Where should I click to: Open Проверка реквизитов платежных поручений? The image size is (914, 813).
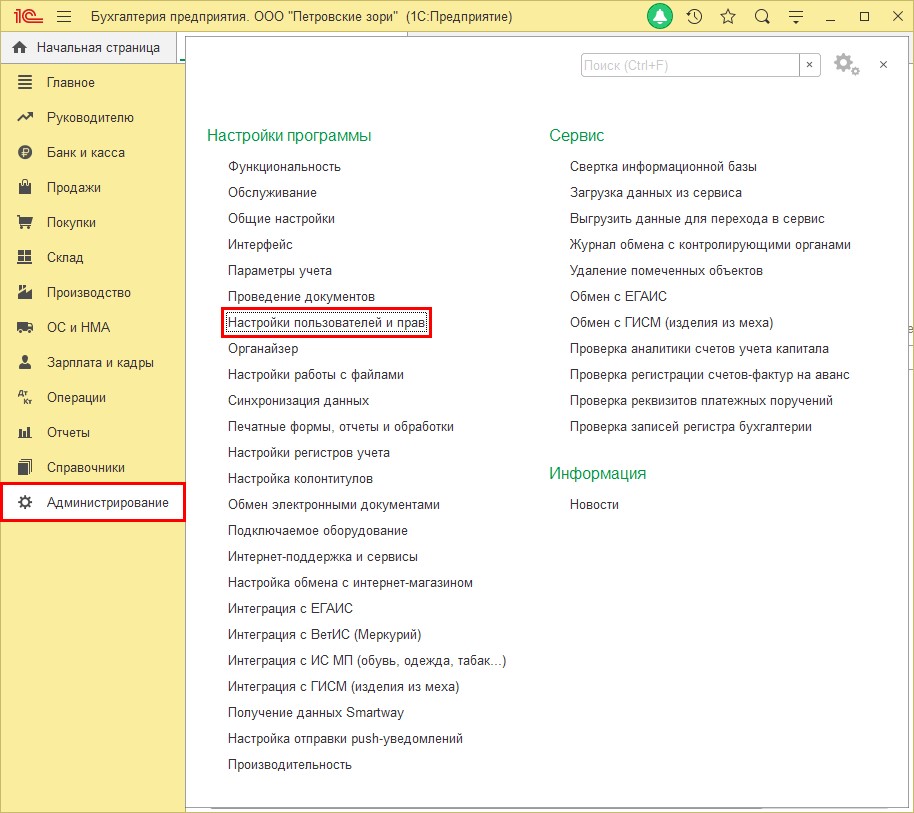701,401
